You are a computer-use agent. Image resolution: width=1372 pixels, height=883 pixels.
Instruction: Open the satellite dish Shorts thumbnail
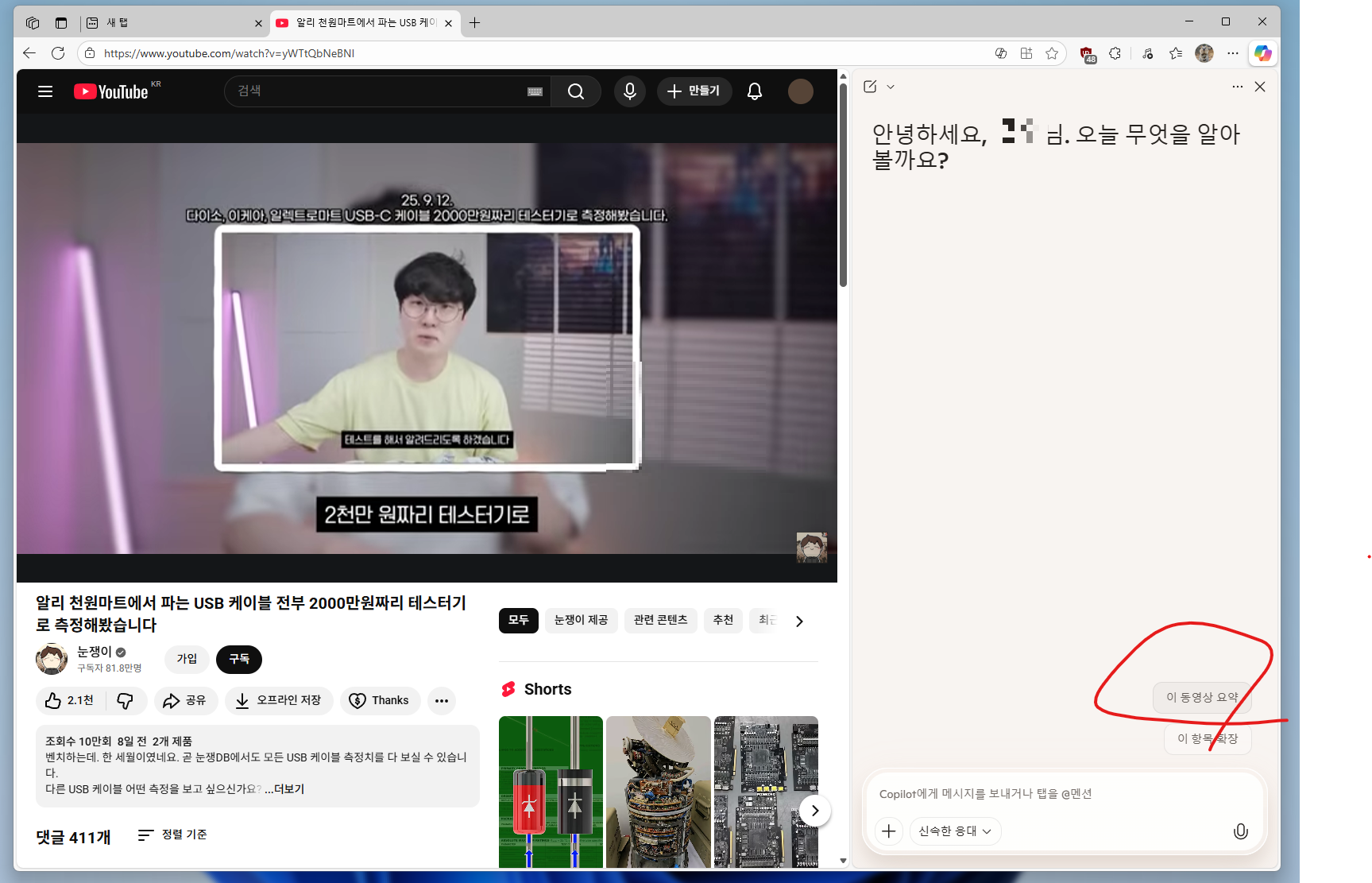point(659,792)
